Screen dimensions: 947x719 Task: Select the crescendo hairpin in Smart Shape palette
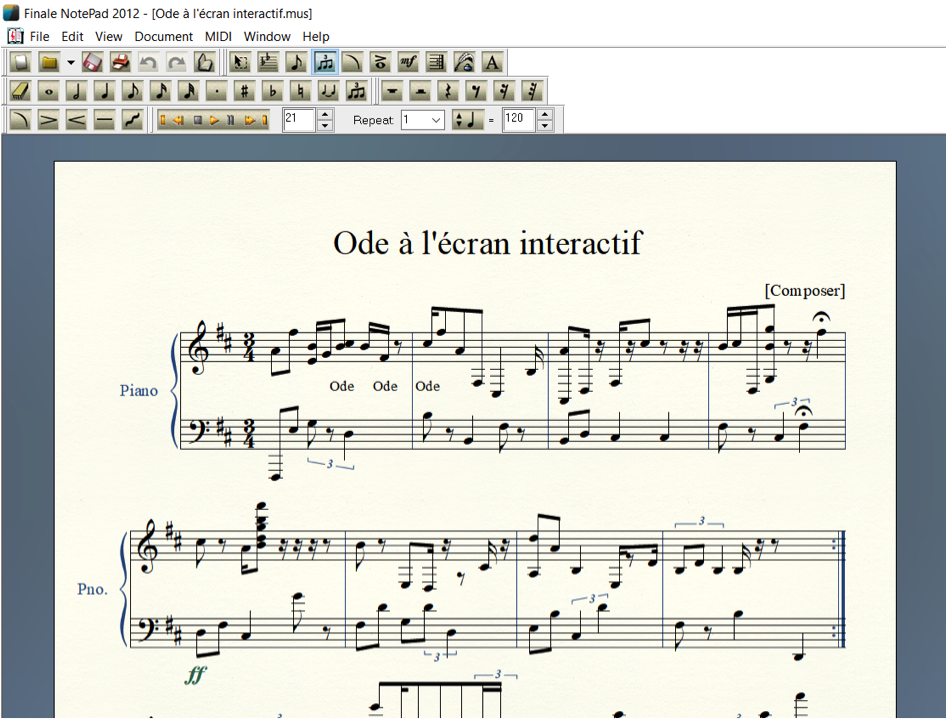pos(78,119)
